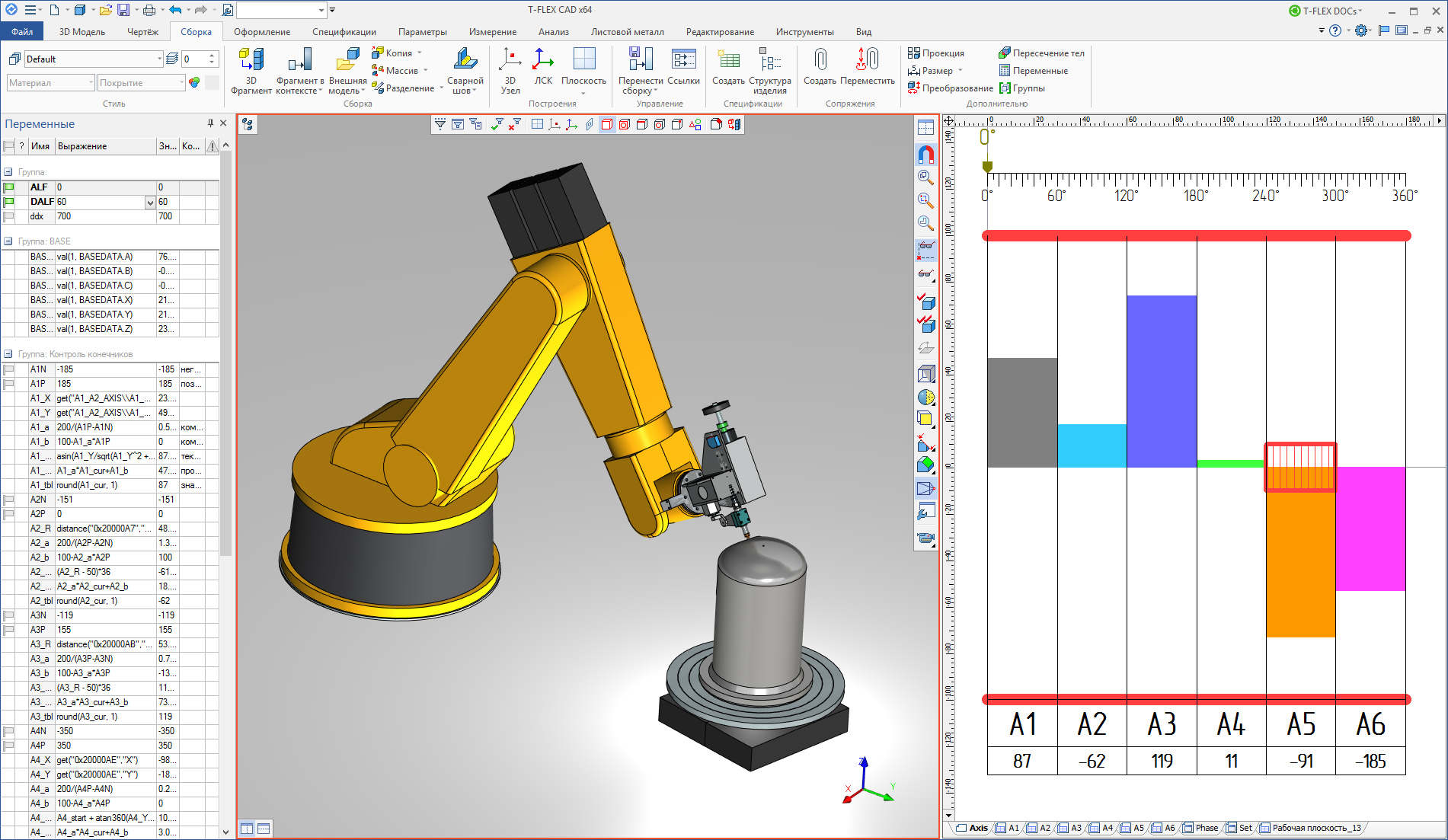The height and width of the screenshot is (840, 1448).
Task: Switch to the Чертёж ribbon tab
Action: tap(143, 31)
